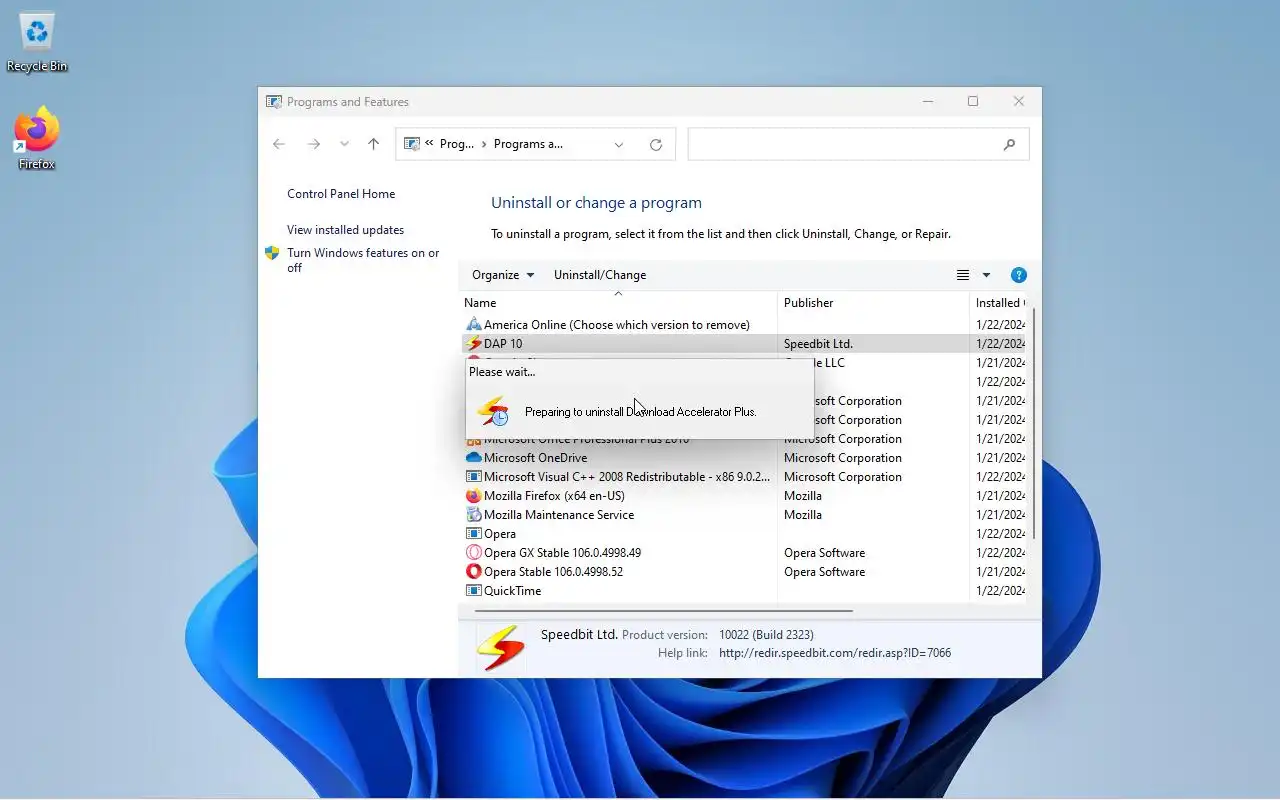The image size is (1280, 800).
Task: Sort by the Name column header
Action: [618, 303]
